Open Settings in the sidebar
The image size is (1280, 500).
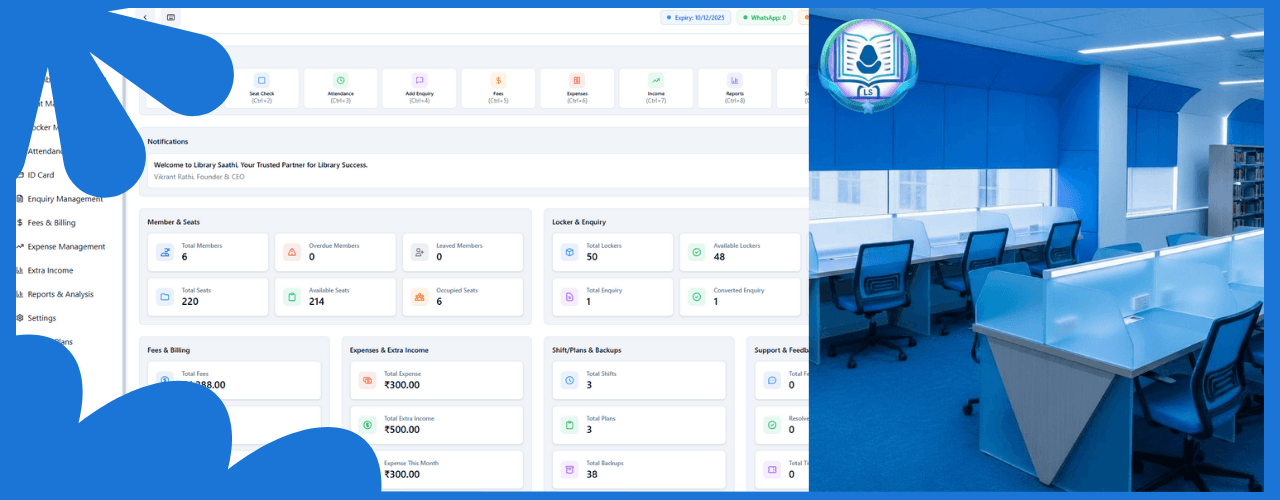click(x=41, y=318)
